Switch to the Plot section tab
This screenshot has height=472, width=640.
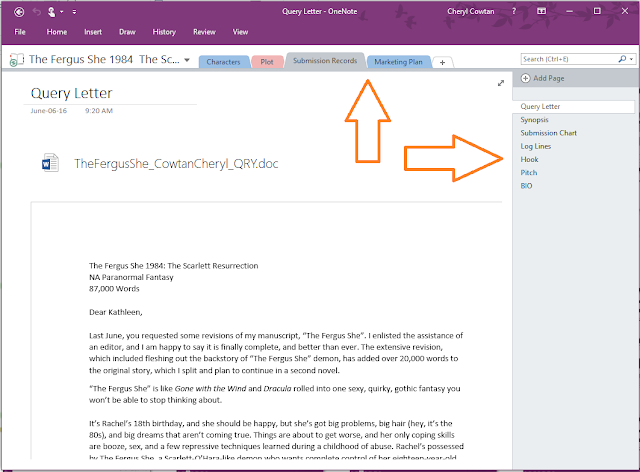(267, 62)
